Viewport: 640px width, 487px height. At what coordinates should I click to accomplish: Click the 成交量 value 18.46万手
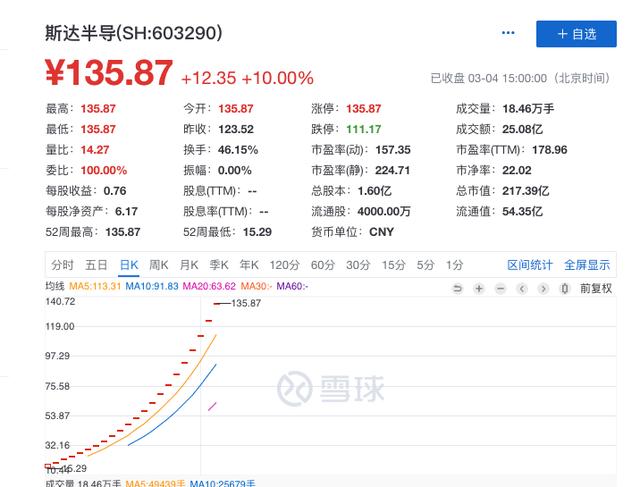pyautogui.click(x=528, y=109)
